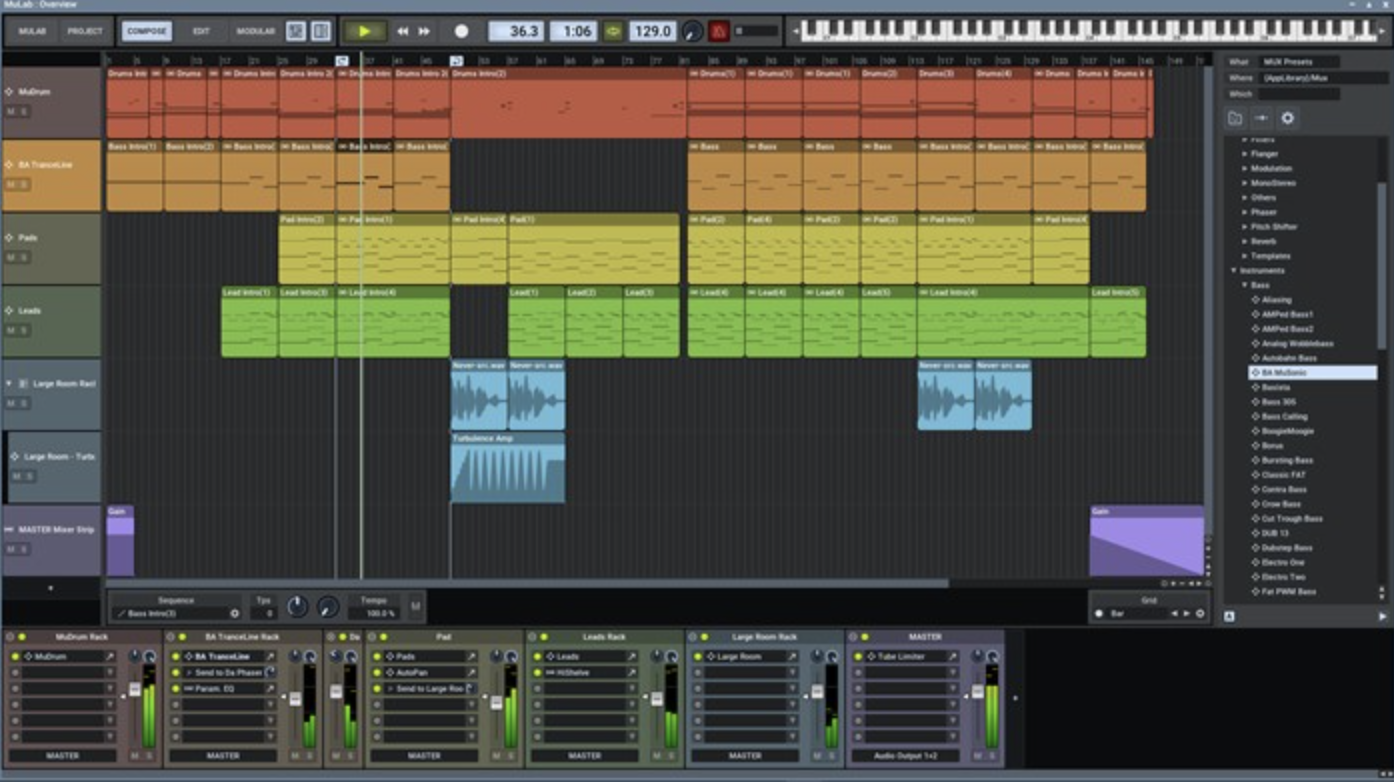Screen dimensions: 1394x782
Task: Select the Classic FAT preset
Action: coord(1284,475)
